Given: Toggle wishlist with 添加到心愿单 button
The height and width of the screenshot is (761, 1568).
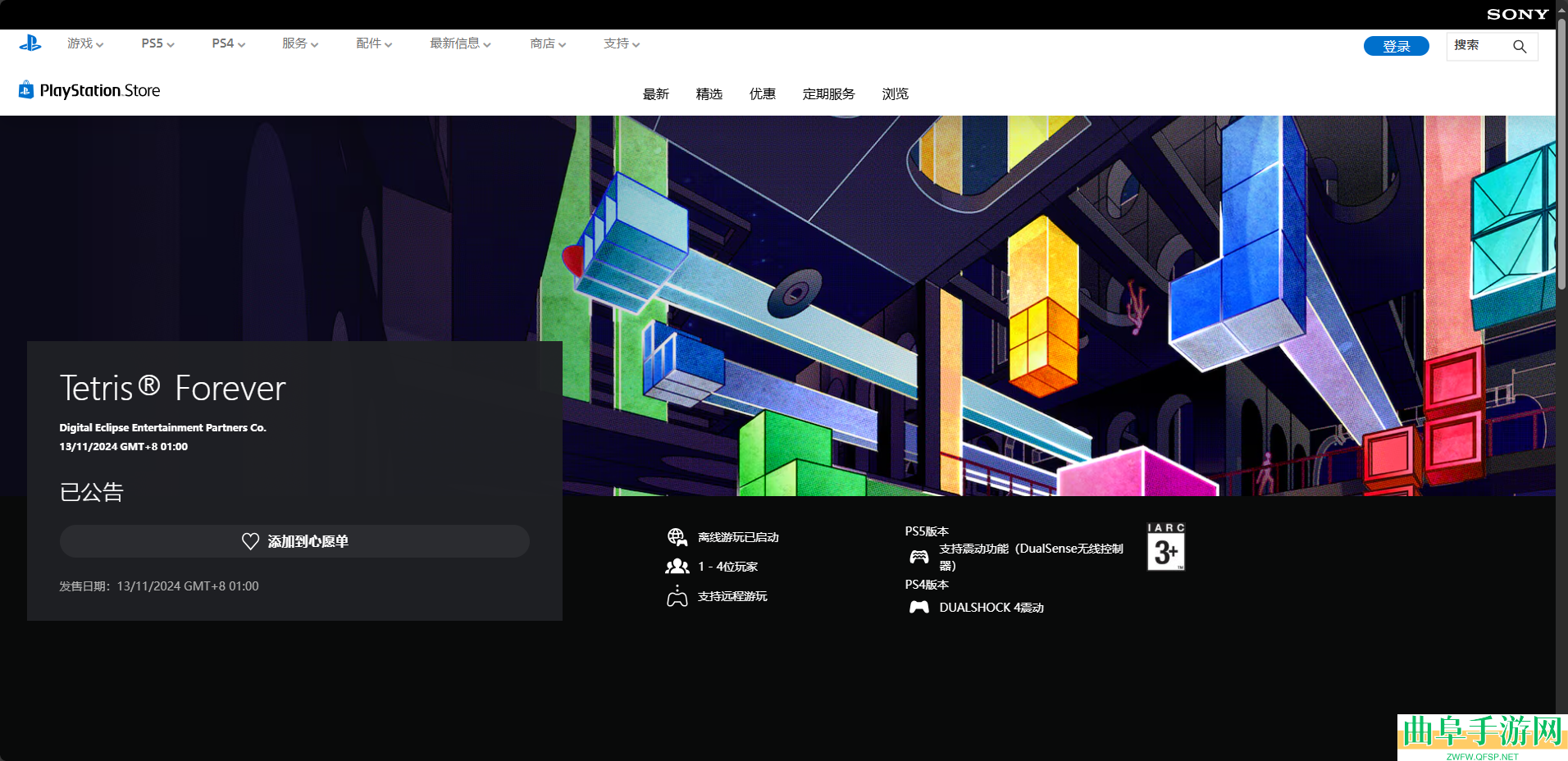Looking at the screenshot, I should [294, 541].
